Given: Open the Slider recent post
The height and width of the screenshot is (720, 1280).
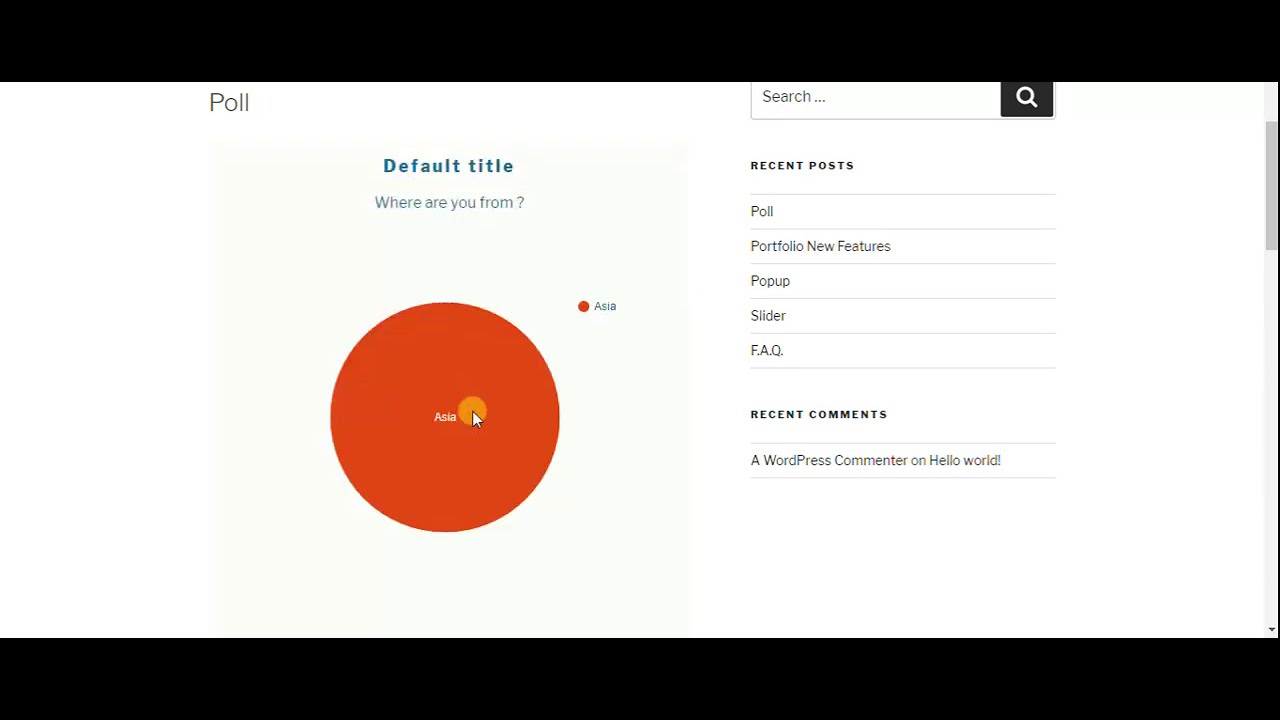Looking at the screenshot, I should (x=768, y=316).
